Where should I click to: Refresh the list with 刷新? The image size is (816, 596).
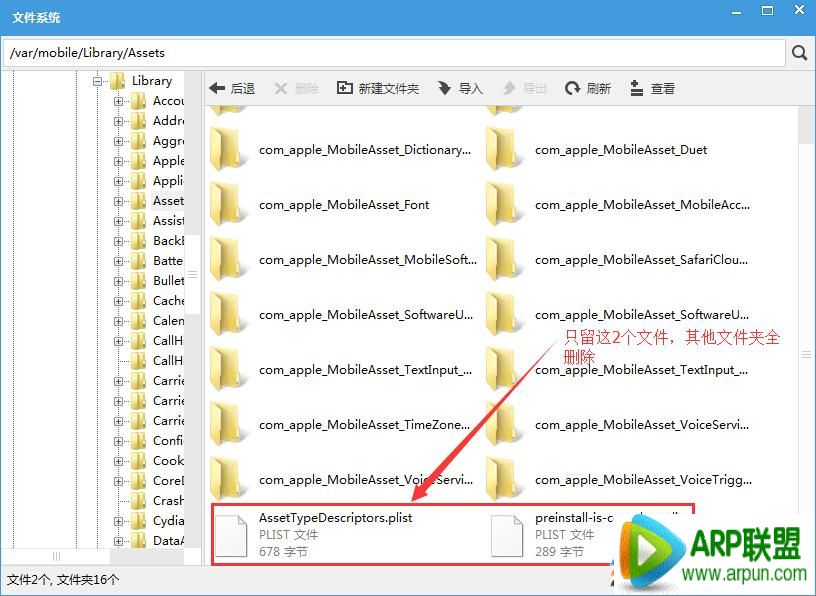[x=588, y=88]
